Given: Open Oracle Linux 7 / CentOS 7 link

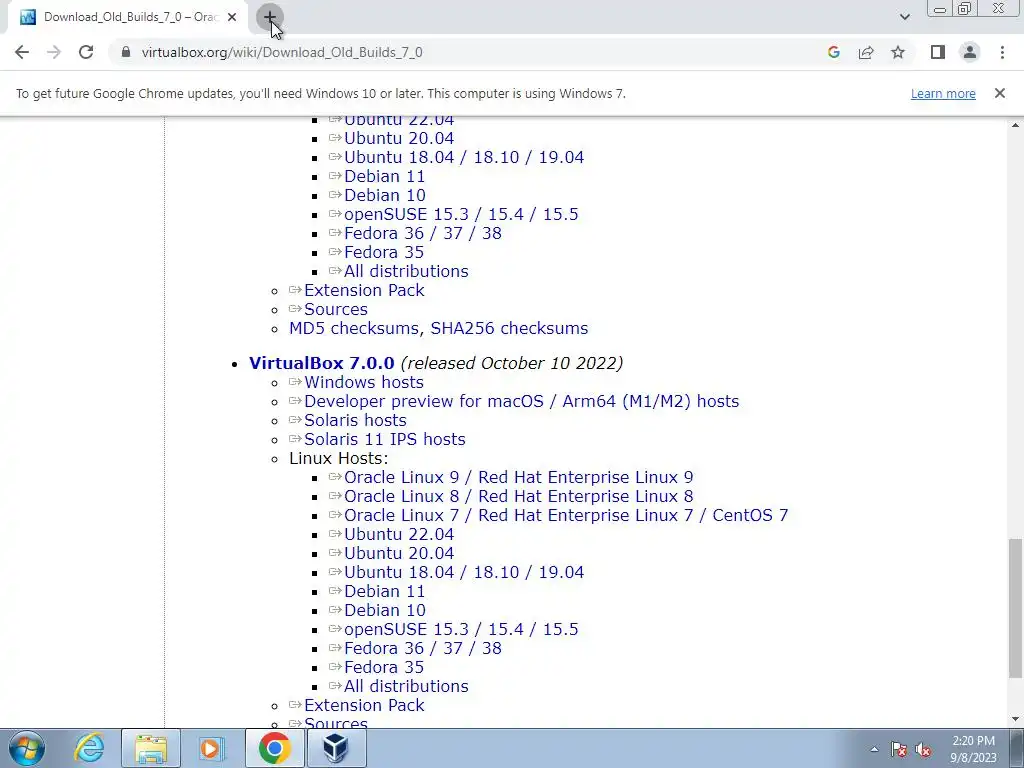Looking at the screenshot, I should click(566, 515).
